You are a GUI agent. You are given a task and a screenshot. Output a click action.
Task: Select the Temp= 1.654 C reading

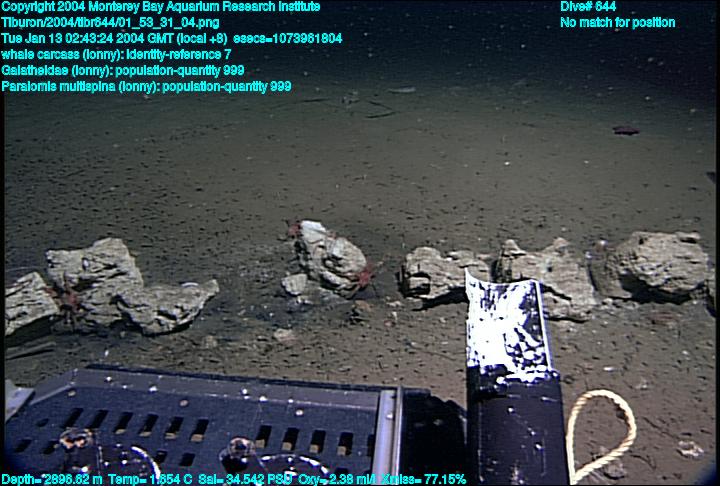(150, 479)
